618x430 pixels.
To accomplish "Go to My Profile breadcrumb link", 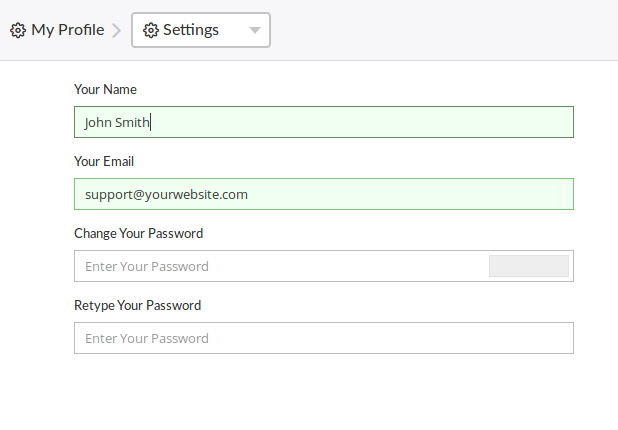I will 67,30.
